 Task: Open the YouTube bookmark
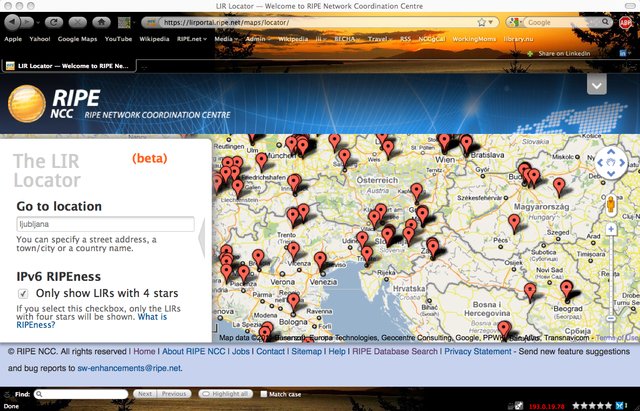point(118,39)
